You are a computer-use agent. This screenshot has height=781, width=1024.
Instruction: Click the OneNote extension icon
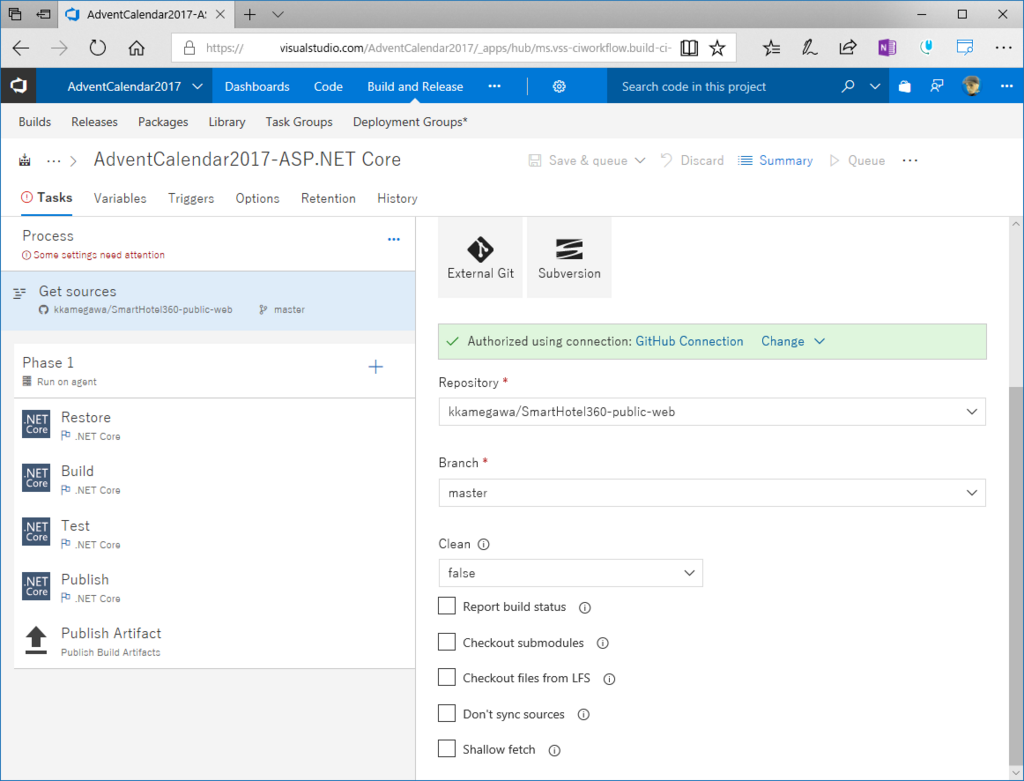click(x=887, y=48)
